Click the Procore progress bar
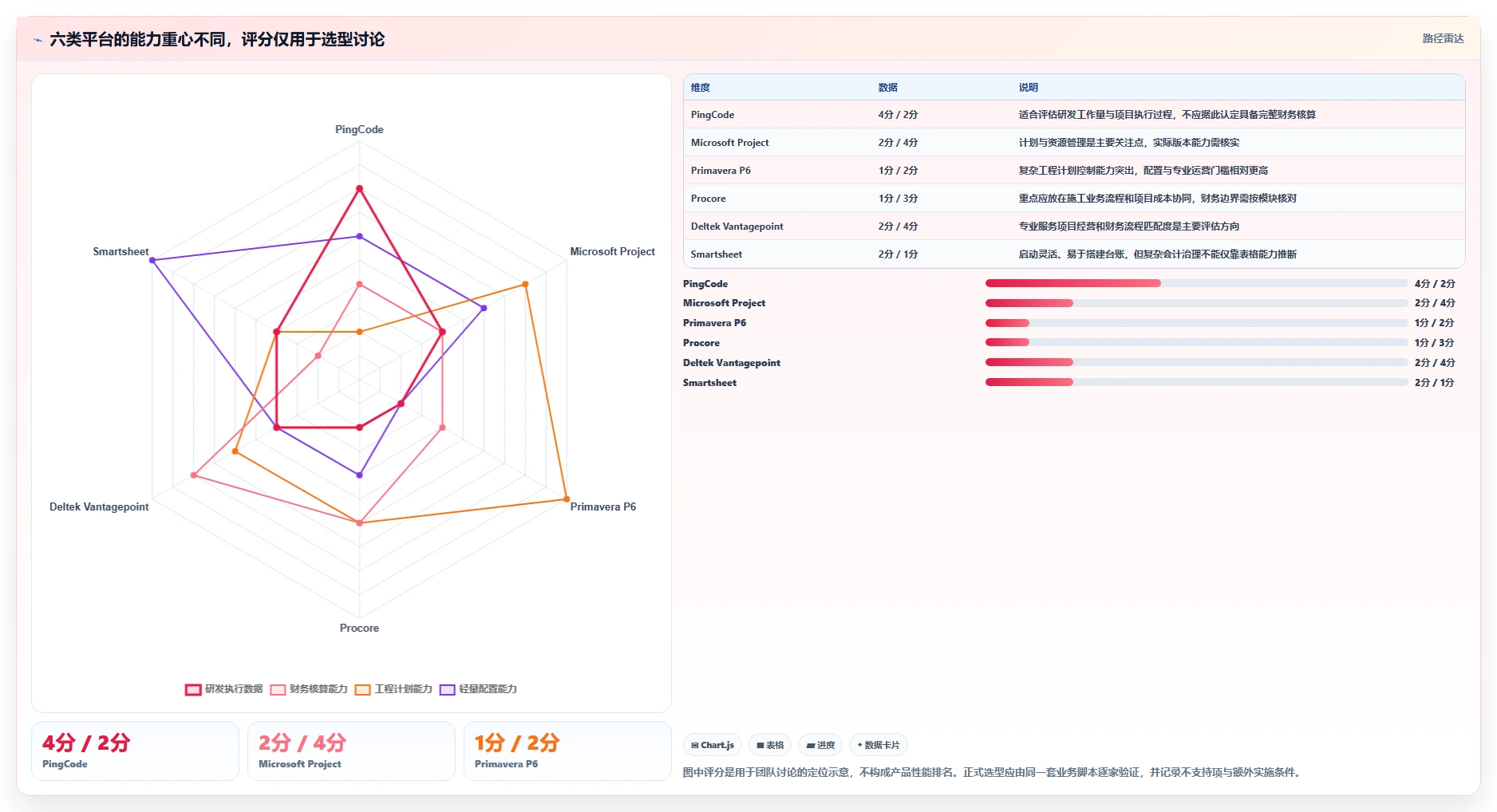This screenshot has height=812, width=1497. click(x=1196, y=342)
